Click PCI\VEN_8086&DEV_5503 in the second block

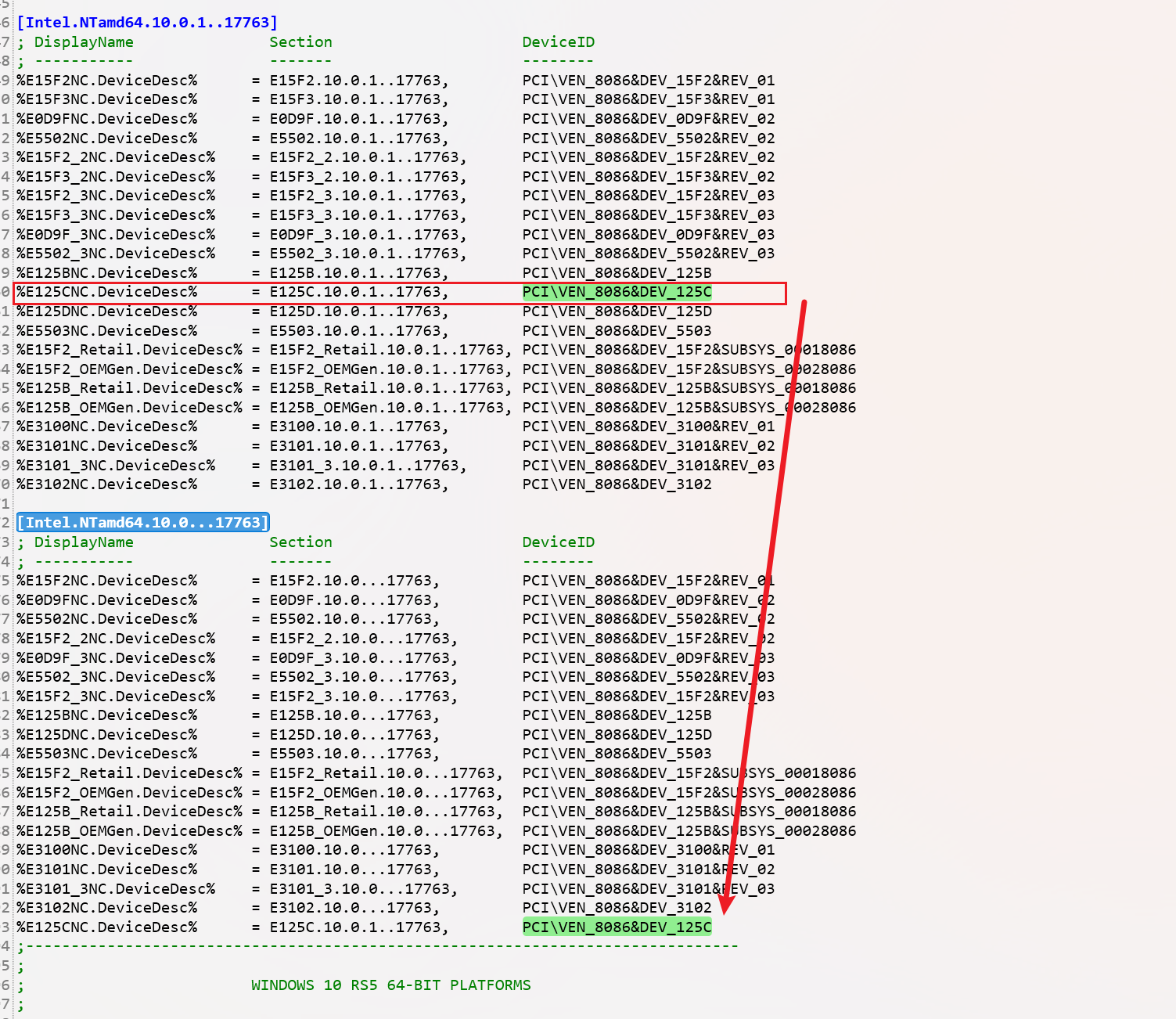pyautogui.click(x=617, y=754)
